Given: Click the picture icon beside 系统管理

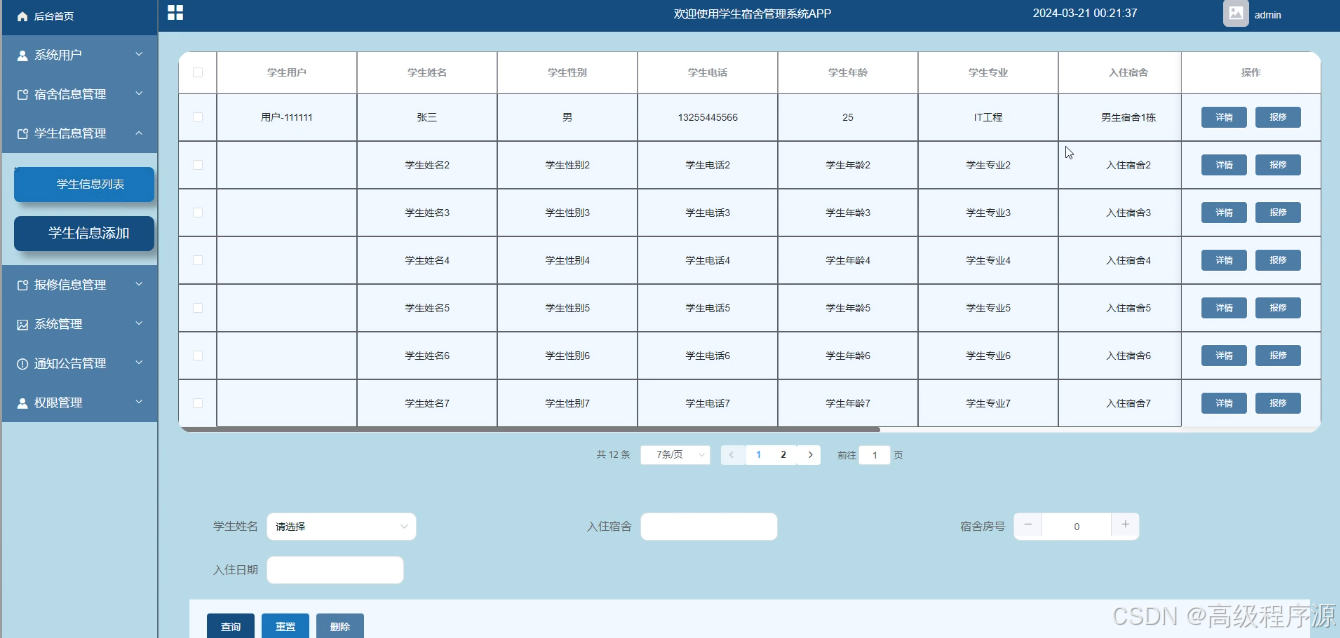Looking at the screenshot, I should tap(23, 325).
